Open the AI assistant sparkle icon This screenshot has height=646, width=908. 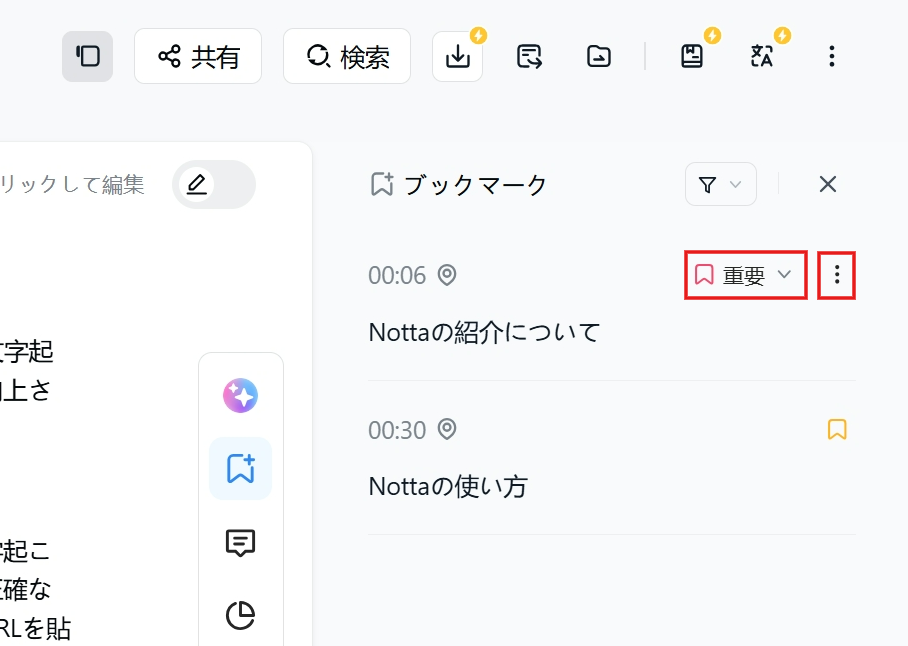coord(240,395)
